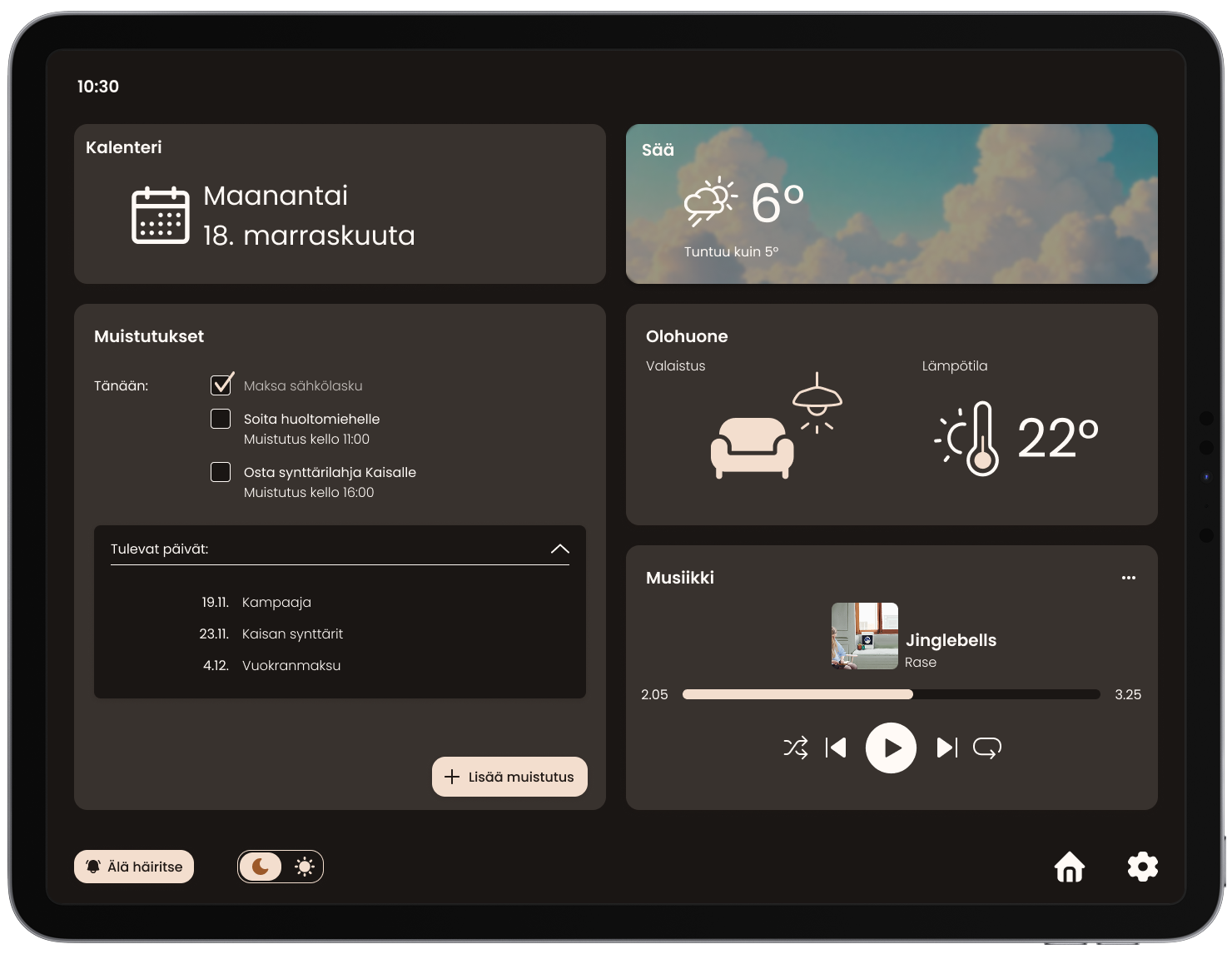The width and height of the screenshot is (1232, 954).
Task: Check off Soita huoltomiehelle
Action: (221, 419)
